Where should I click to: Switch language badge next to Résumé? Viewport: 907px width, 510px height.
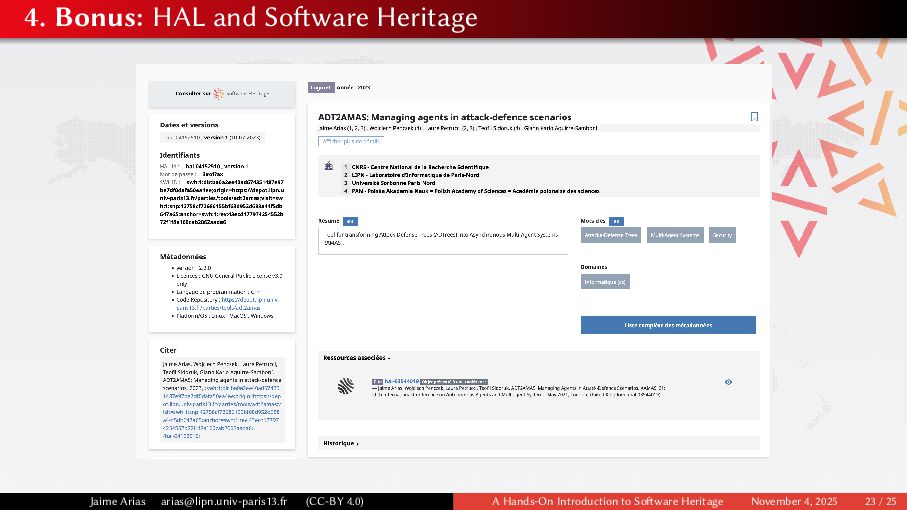[x=349, y=220]
